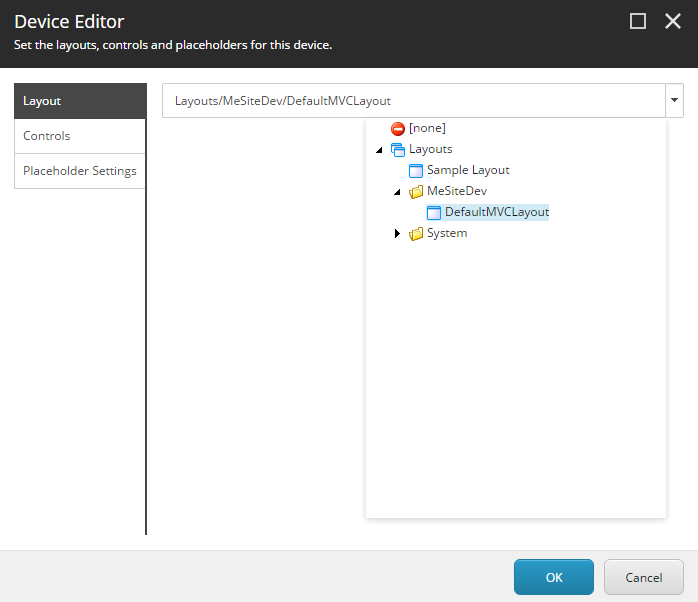The width and height of the screenshot is (698, 602).
Task: Click the red [none] icon
Action: 398,129
